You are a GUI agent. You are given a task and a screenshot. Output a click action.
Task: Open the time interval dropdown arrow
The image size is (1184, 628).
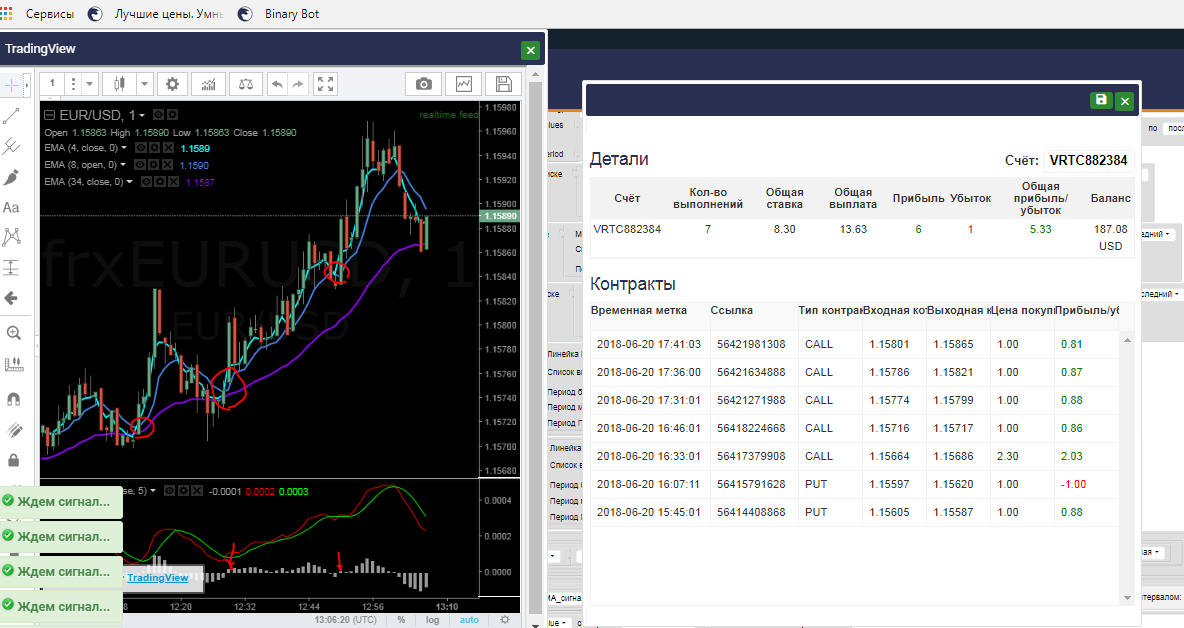click(90, 84)
